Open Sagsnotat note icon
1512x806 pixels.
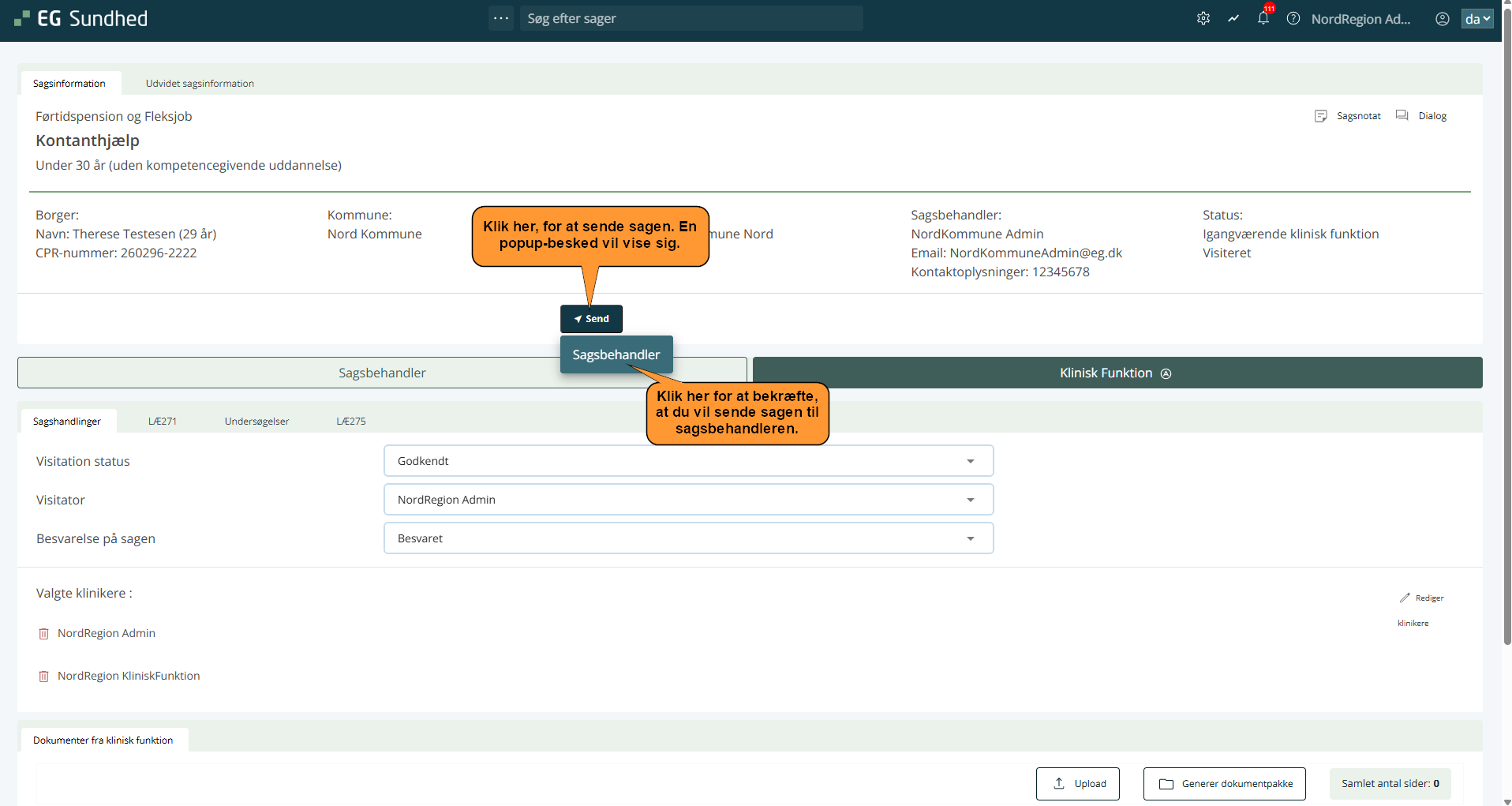click(x=1320, y=116)
